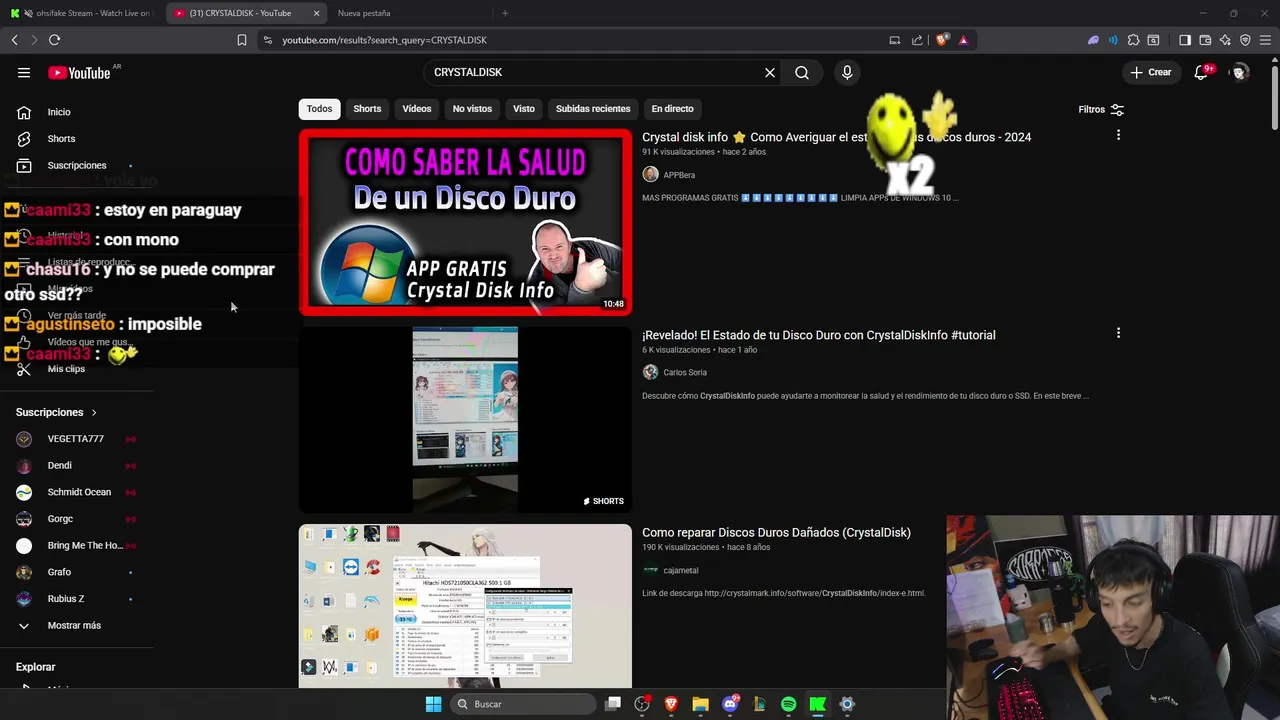This screenshot has width=1280, height=720.
Task: Switch to the ohsifake Stream browser tab
Action: (85, 13)
